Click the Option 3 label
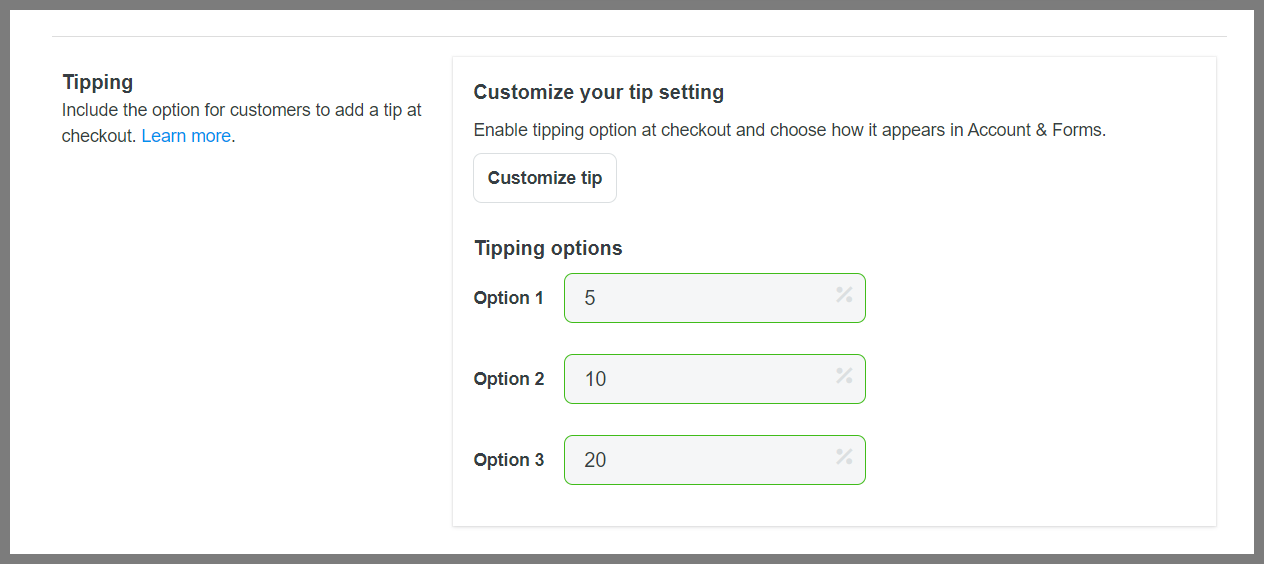This screenshot has width=1264, height=564. [509, 460]
